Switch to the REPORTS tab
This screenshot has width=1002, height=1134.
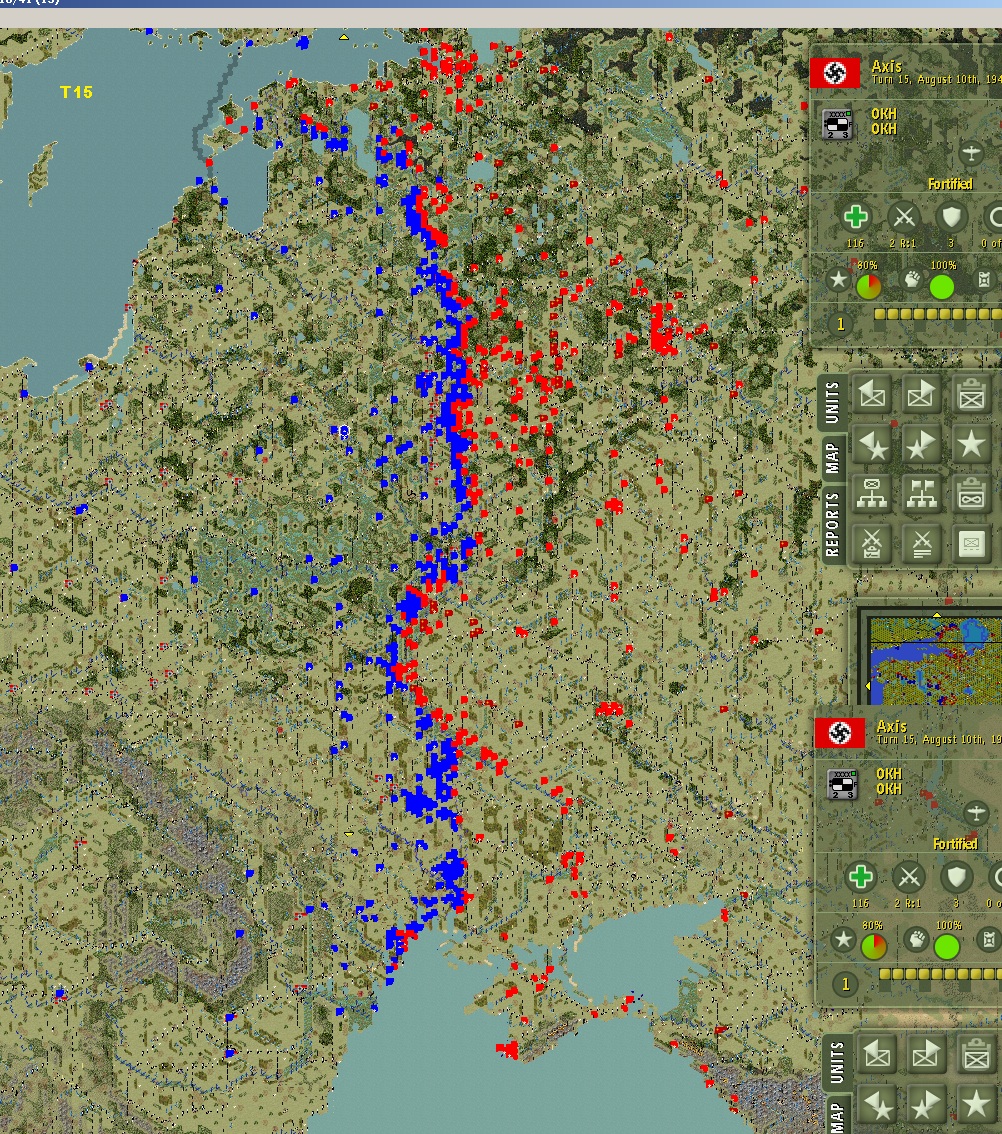(832, 524)
